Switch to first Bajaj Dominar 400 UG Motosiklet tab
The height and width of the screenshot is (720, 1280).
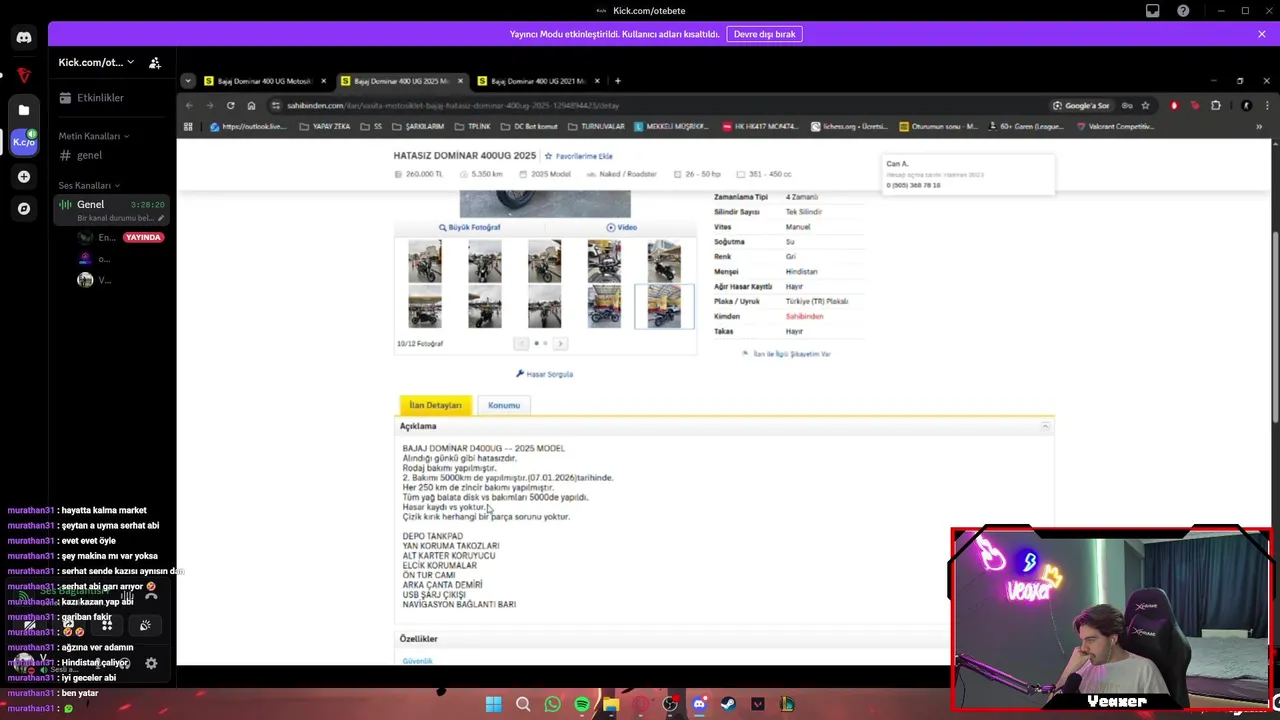263,81
